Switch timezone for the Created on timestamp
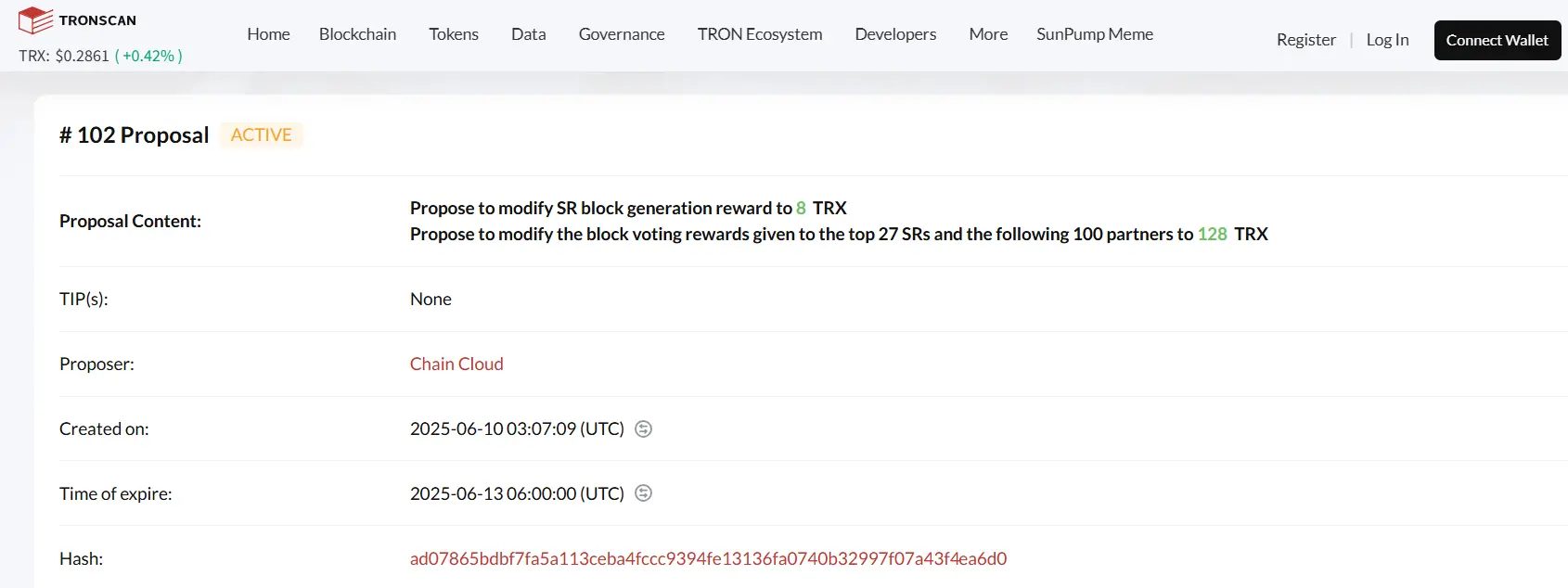Screen dimensions: 1568x588 643,428
